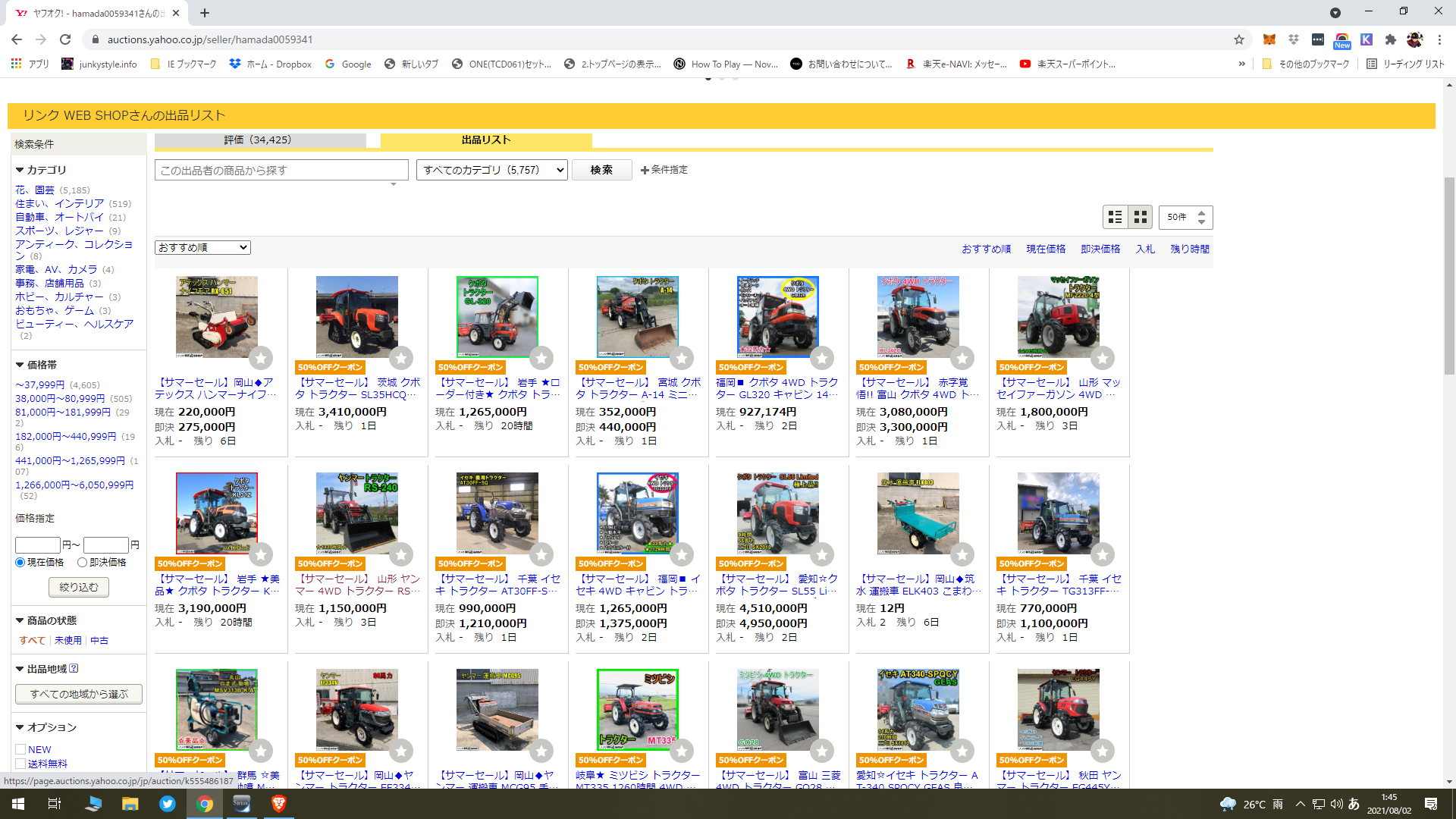Image resolution: width=1456 pixels, height=819 pixels.
Task: Star the Yanmar RS-240 tractor listing
Action: tap(401, 554)
